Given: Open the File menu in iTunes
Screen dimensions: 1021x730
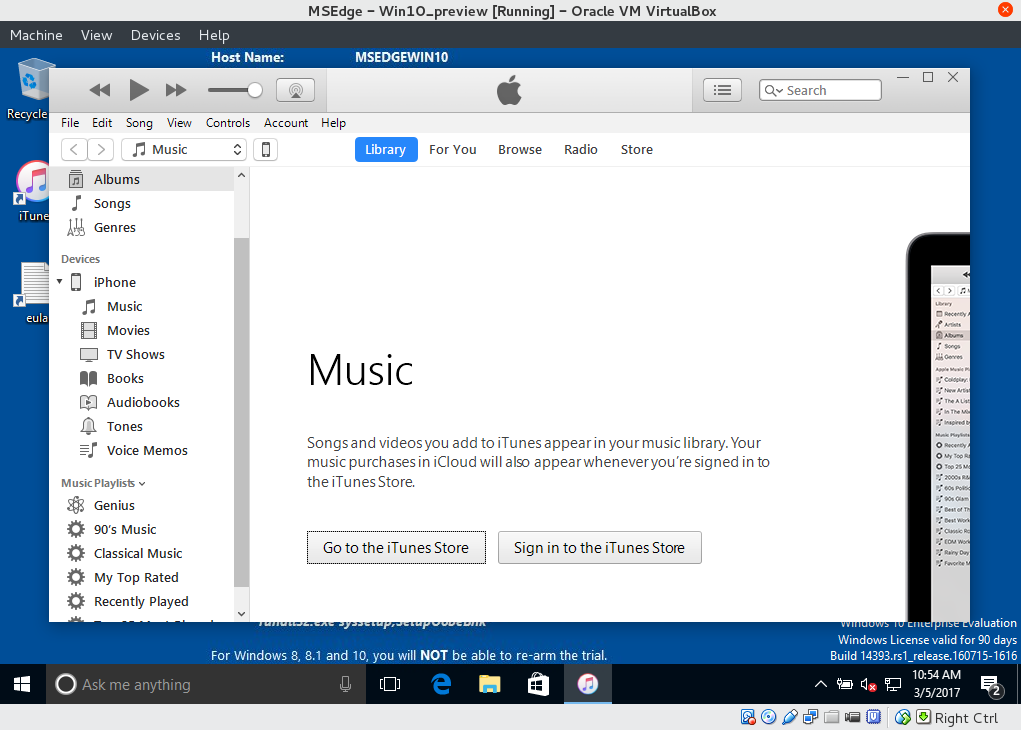Looking at the screenshot, I should tap(70, 123).
